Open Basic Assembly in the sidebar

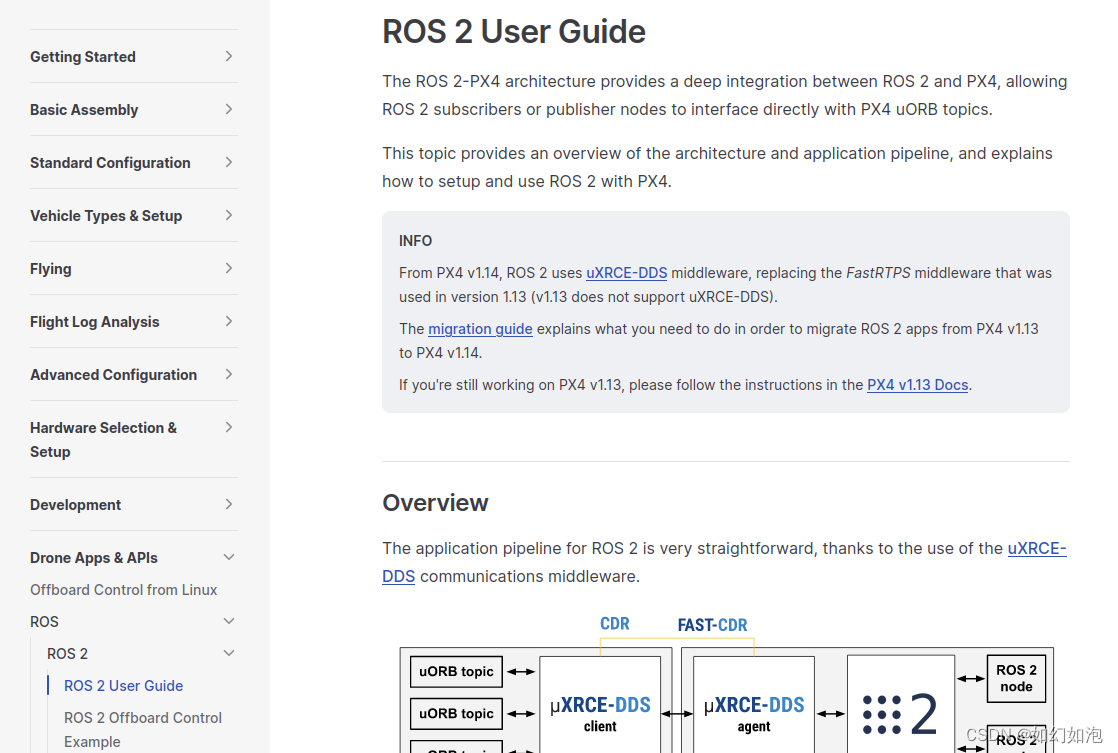pos(84,110)
